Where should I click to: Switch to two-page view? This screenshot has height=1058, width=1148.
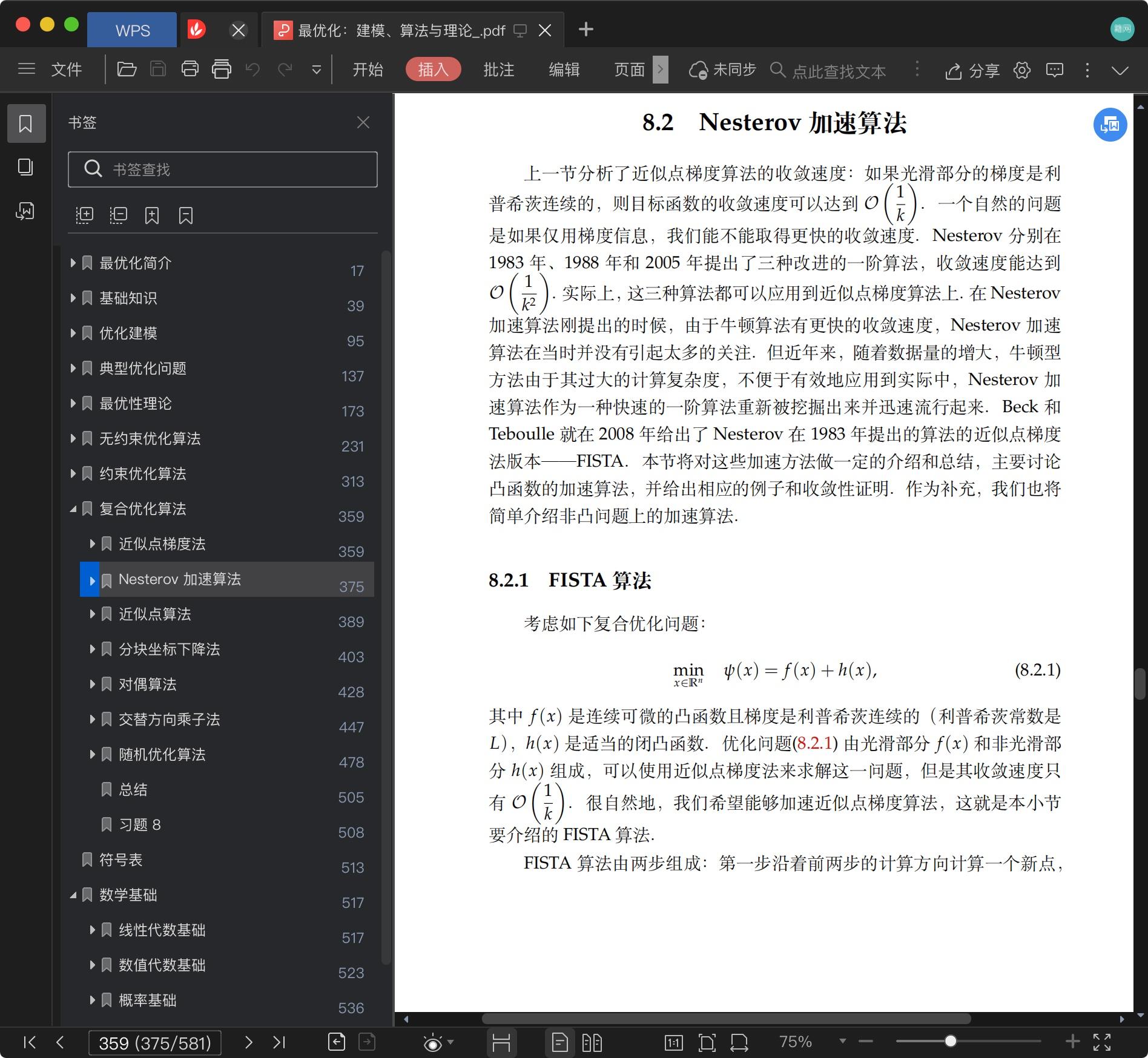pyautogui.click(x=592, y=1042)
